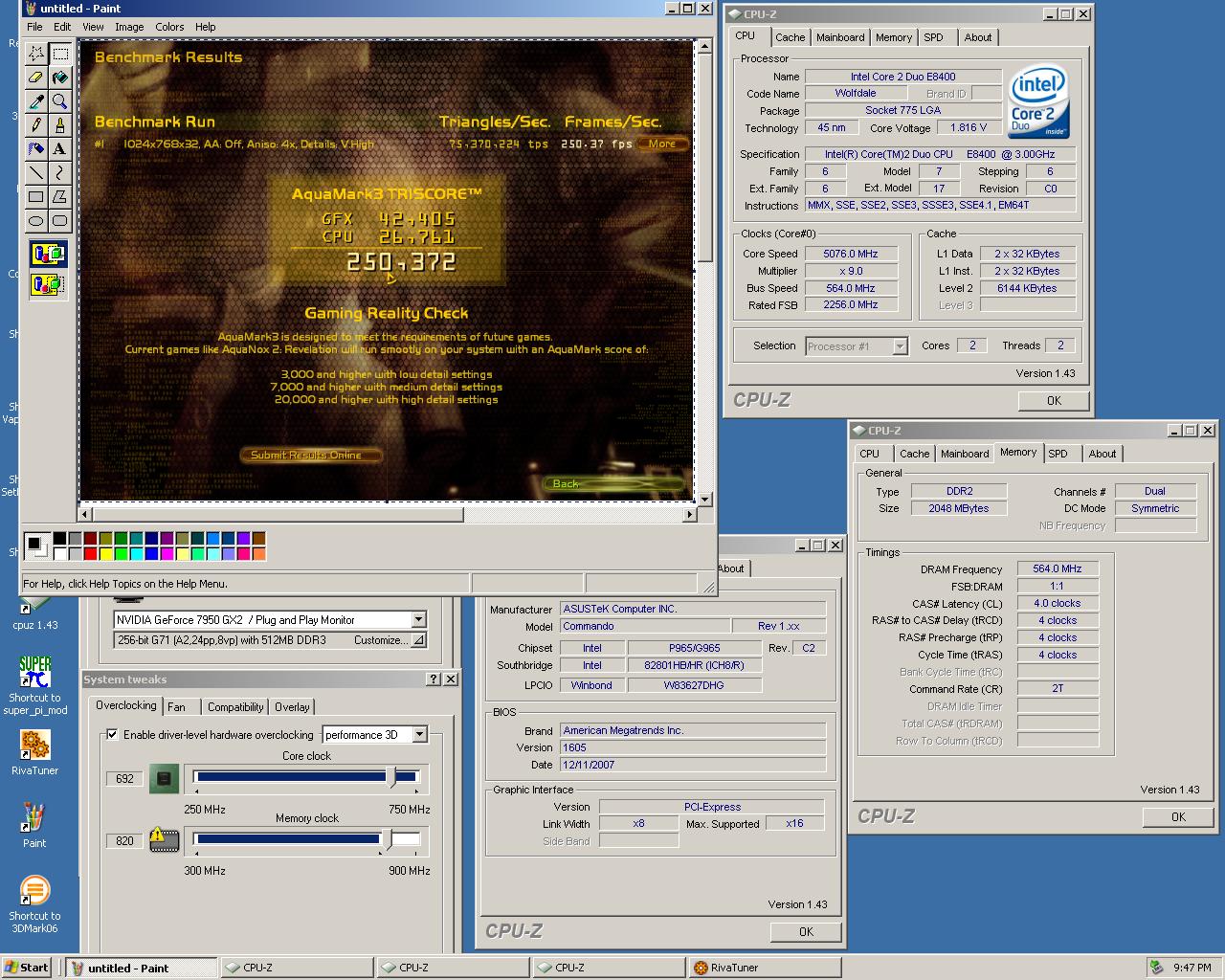Click the Core clock value field 692
1225x980 pixels.
coord(125,779)
